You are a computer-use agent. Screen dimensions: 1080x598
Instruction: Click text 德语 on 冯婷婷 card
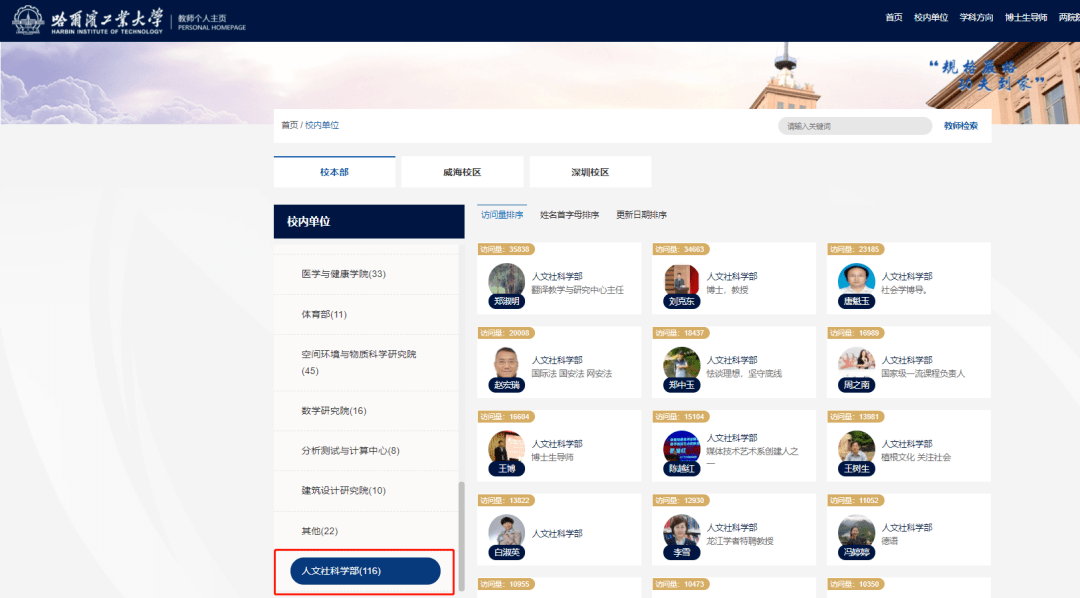(x=890, y=541)
